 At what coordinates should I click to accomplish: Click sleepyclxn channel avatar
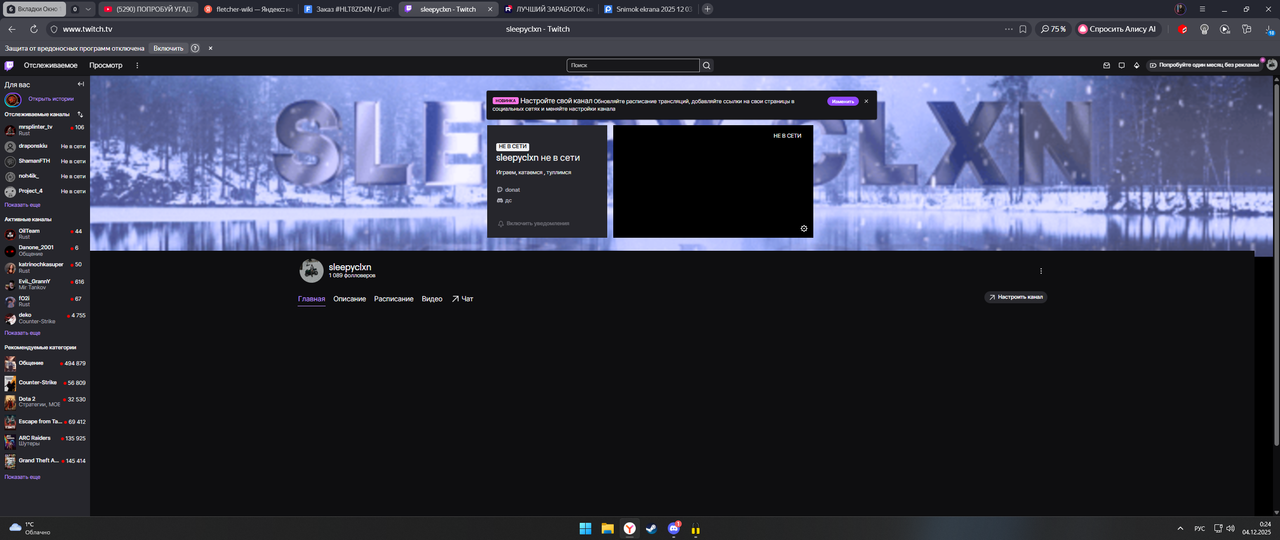point(311,270)
